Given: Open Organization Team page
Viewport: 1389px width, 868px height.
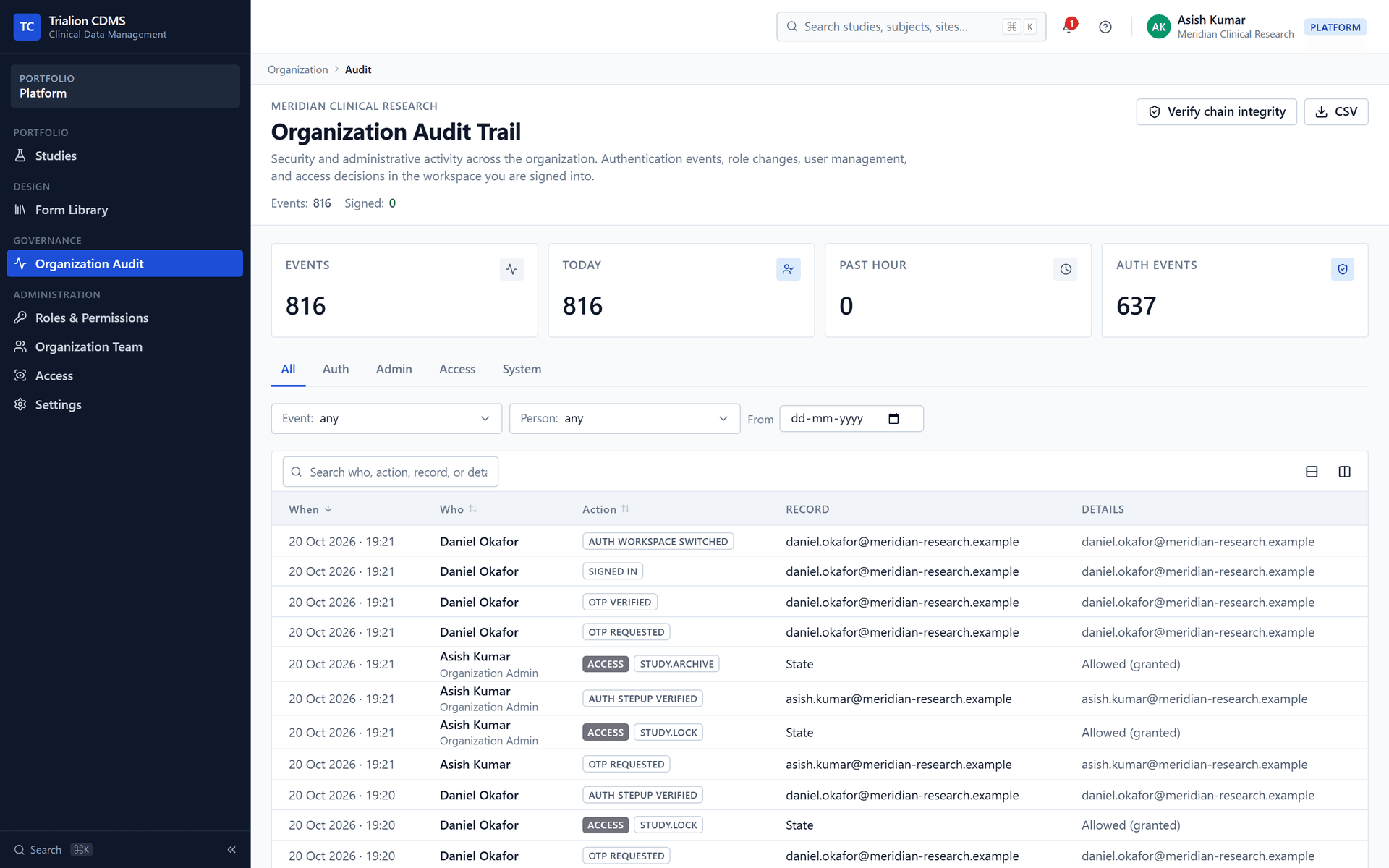Looking at the screenshot, I should (x=124, y=346).
